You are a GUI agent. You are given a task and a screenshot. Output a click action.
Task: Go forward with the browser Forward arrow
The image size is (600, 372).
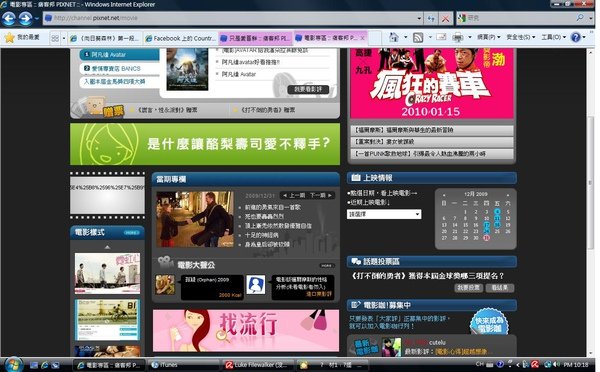(x=25, y=18)
